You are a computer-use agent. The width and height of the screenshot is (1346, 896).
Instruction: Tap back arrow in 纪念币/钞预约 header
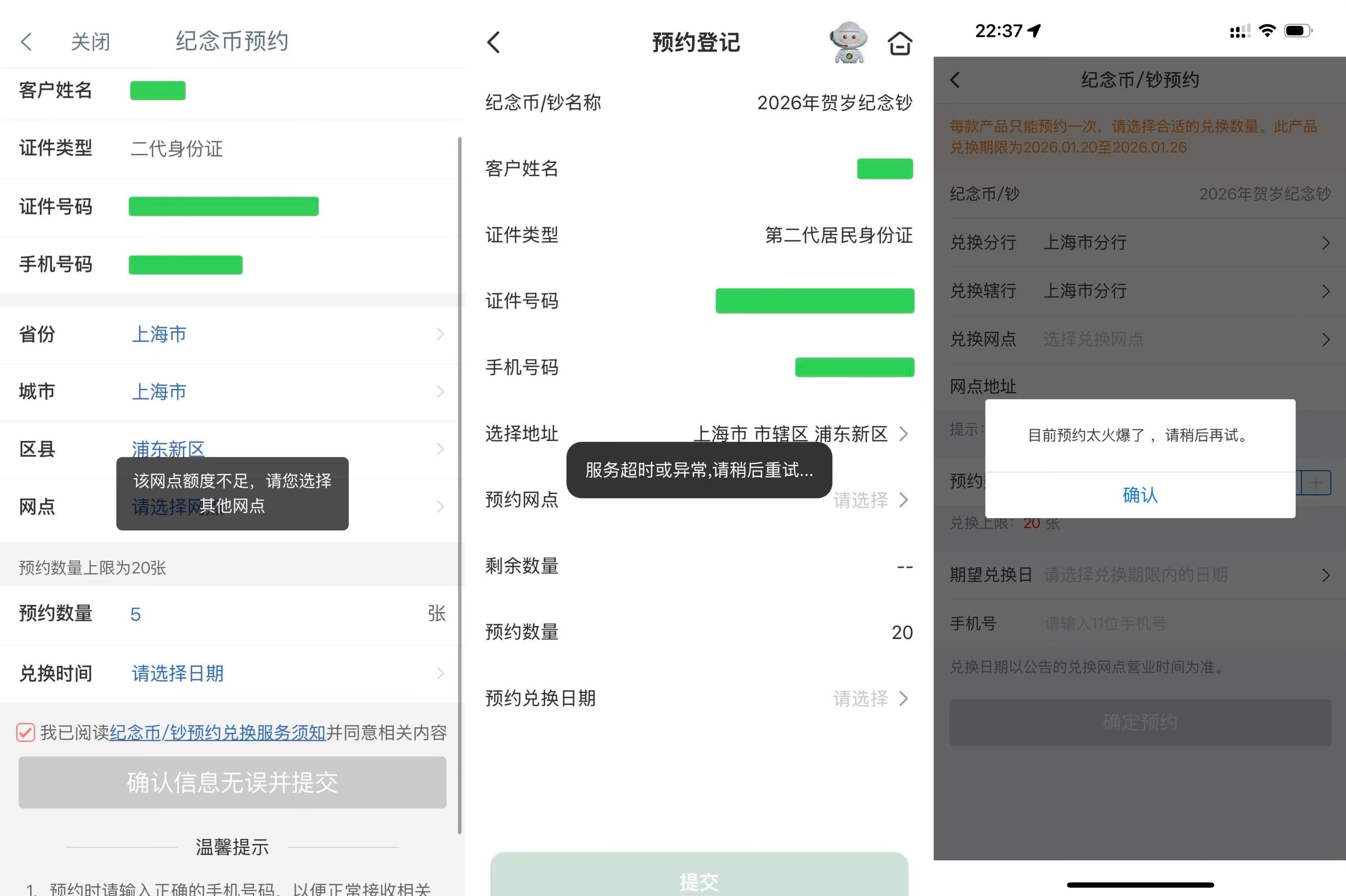tap(955, 80)
